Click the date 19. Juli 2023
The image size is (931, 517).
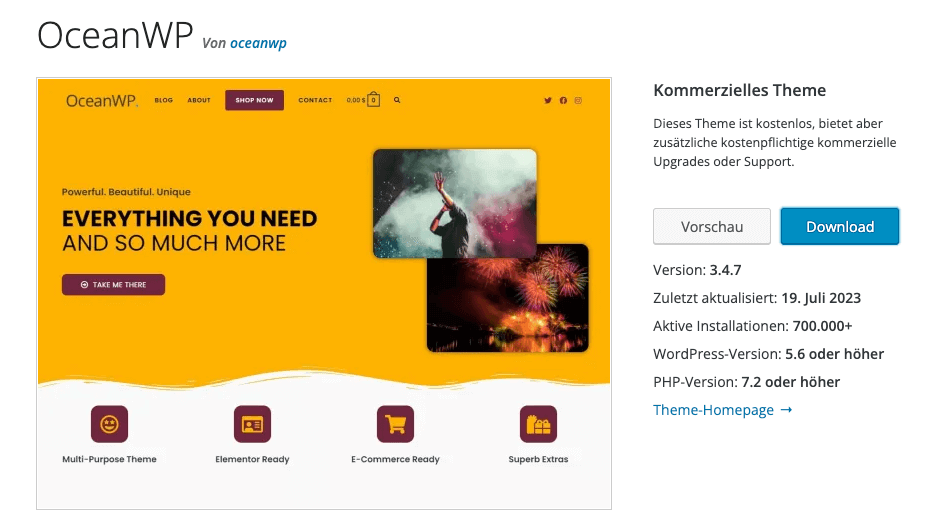coord(821,298)
